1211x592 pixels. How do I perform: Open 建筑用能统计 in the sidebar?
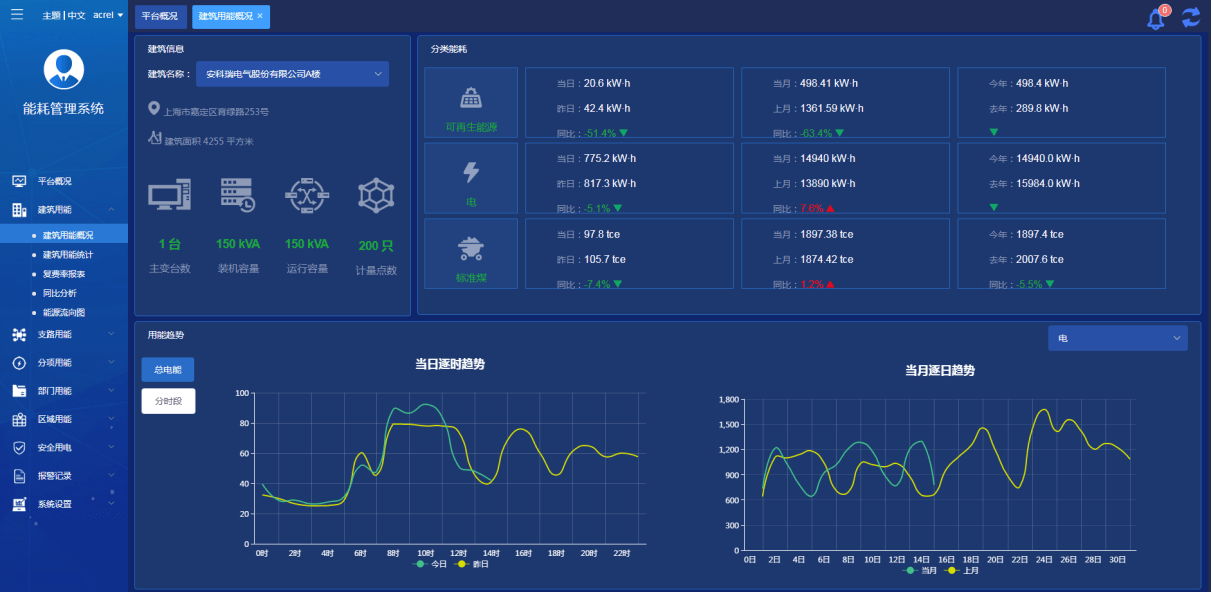[70, 255]
